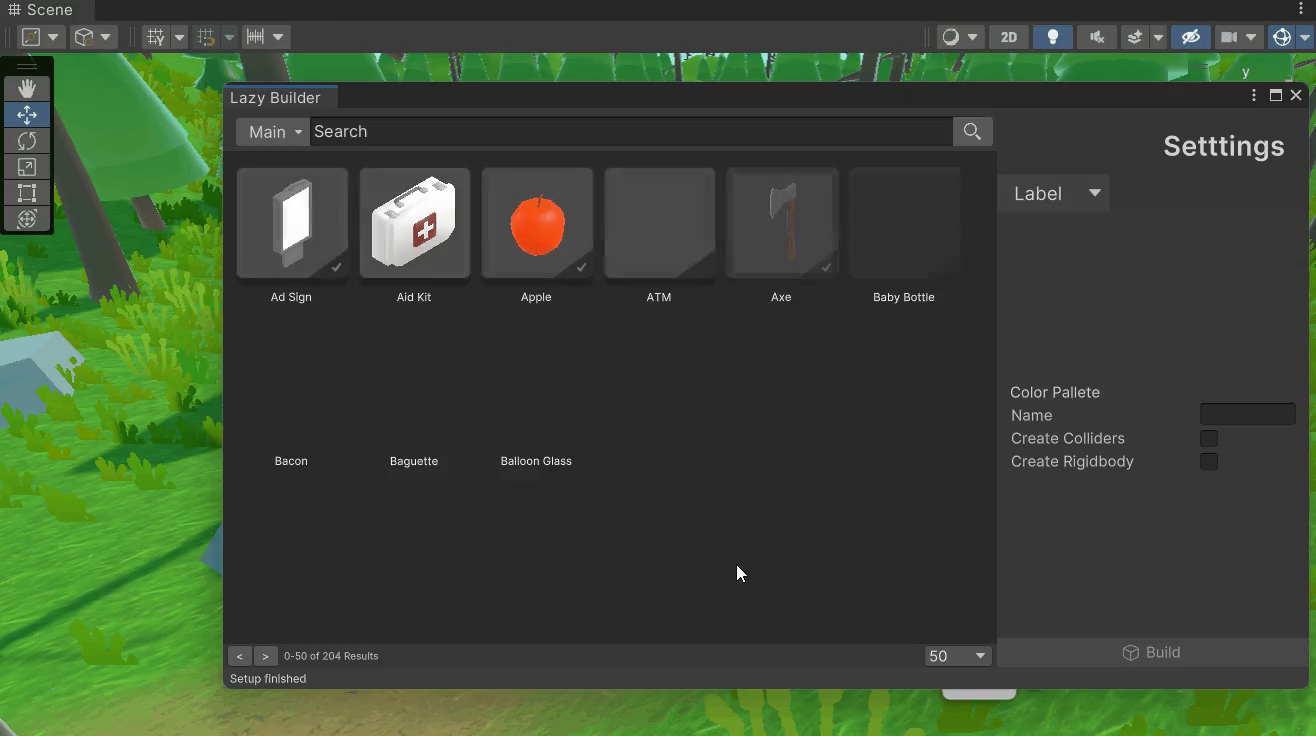Open the Label settings dropdown
The width and height of the screenshot is (1316, 736).
click(x=1054, y=194)
